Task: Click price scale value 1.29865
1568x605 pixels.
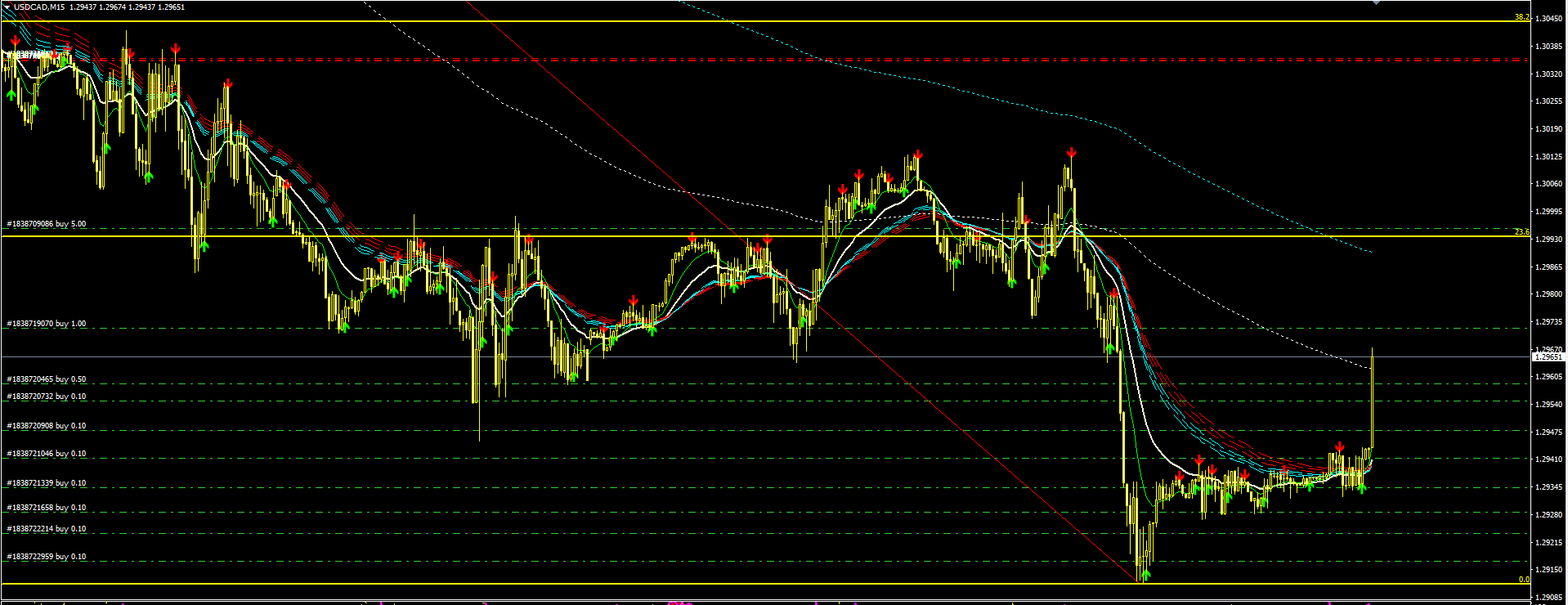Action: (x=1550, y=267)
